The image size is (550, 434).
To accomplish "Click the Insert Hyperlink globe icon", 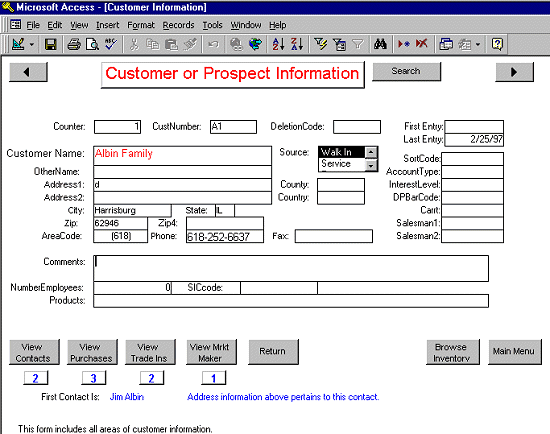I will [x=236, y=45].
